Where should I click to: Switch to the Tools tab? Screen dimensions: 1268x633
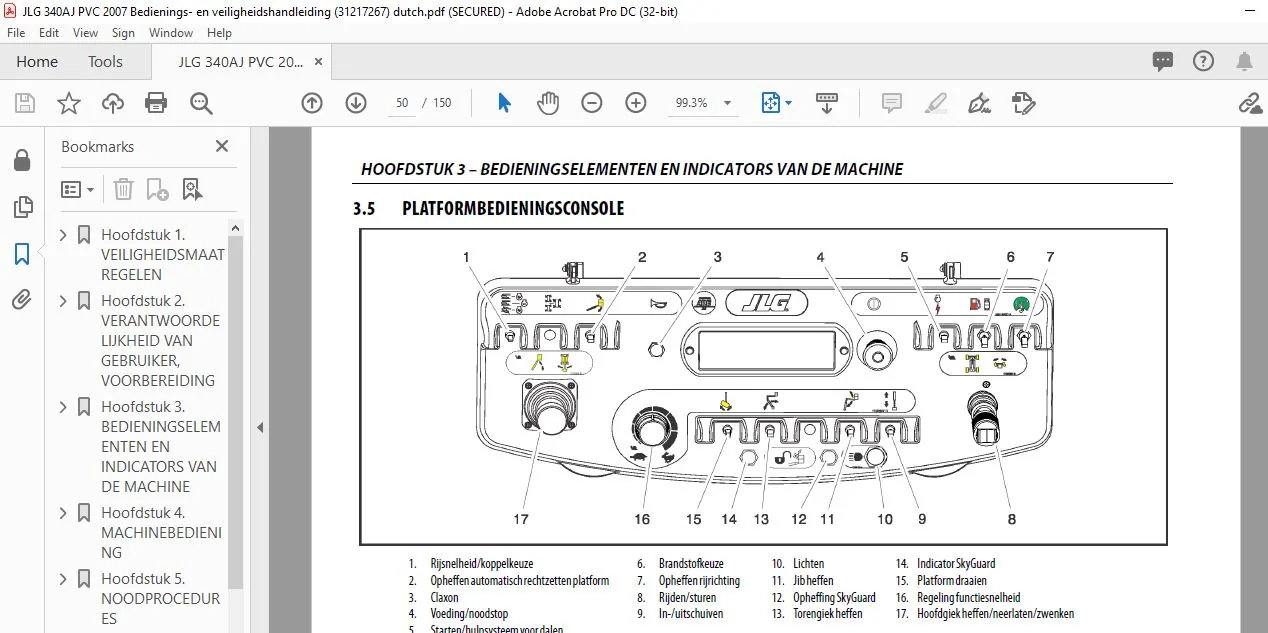tap(105, 62)
